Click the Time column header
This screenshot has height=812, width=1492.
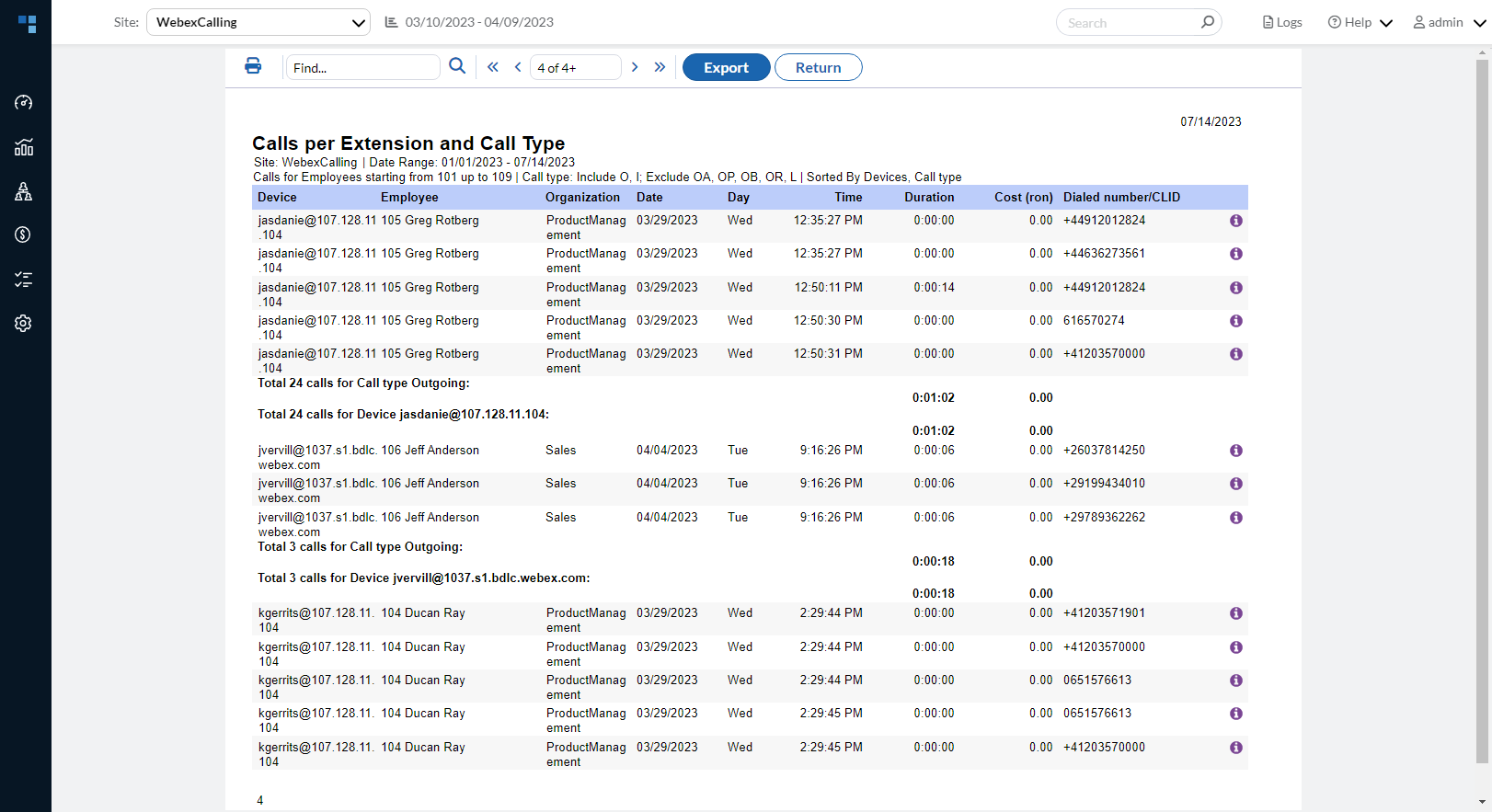click(x=848, y=197)
